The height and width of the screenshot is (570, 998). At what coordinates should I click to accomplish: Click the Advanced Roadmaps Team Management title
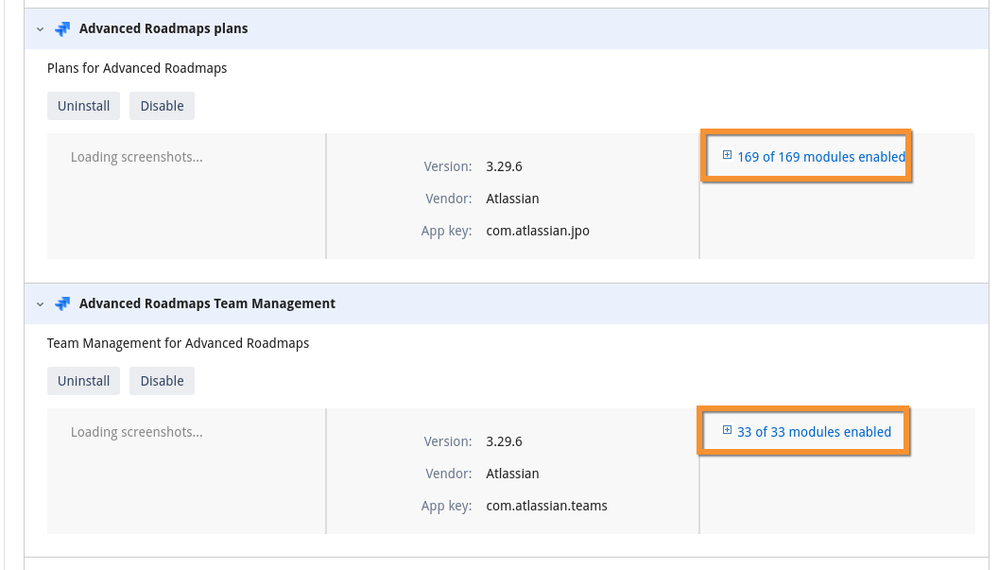click(x=207, y=304)
